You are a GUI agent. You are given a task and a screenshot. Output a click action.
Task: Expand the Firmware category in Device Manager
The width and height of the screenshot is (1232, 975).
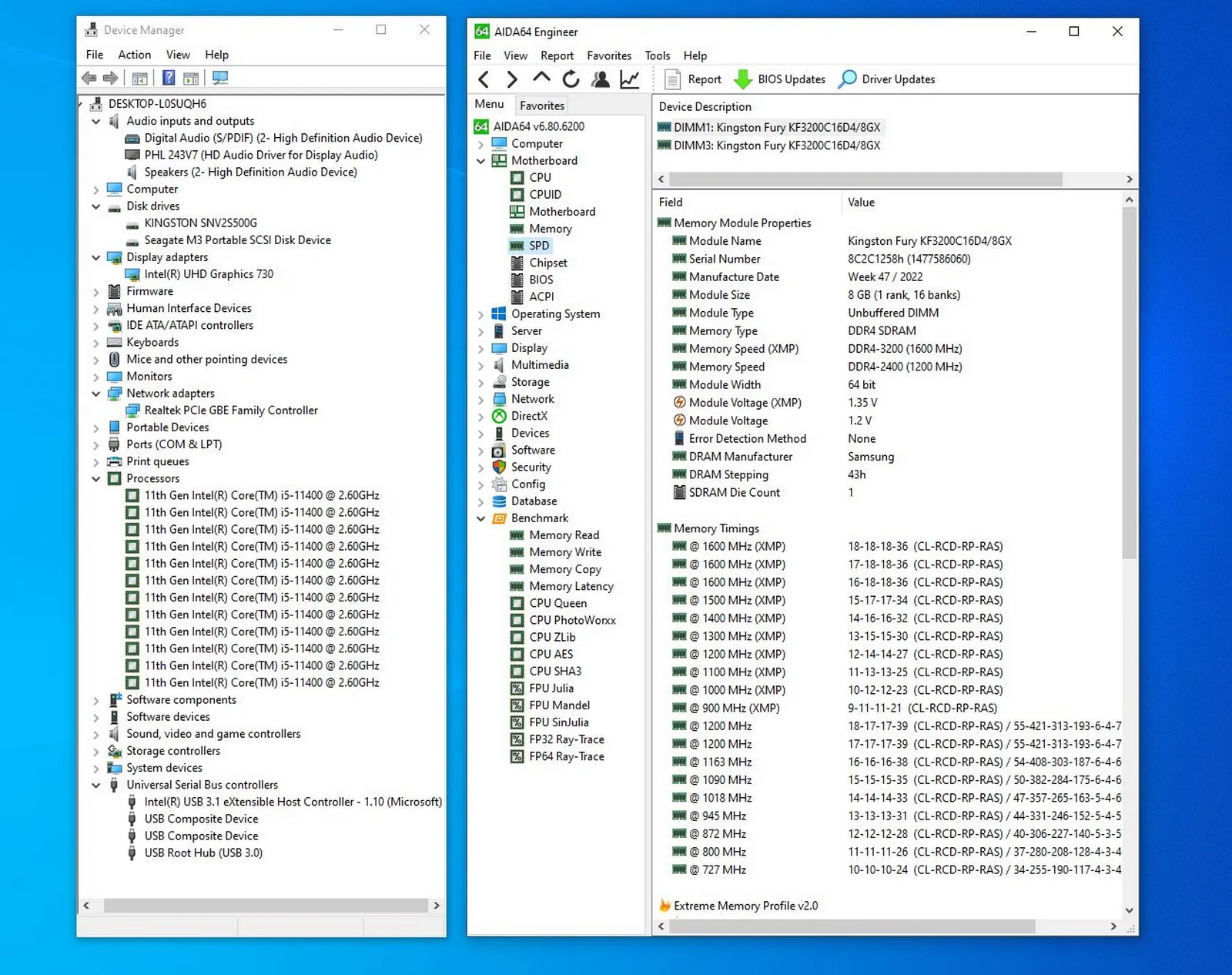click(96, 292)
